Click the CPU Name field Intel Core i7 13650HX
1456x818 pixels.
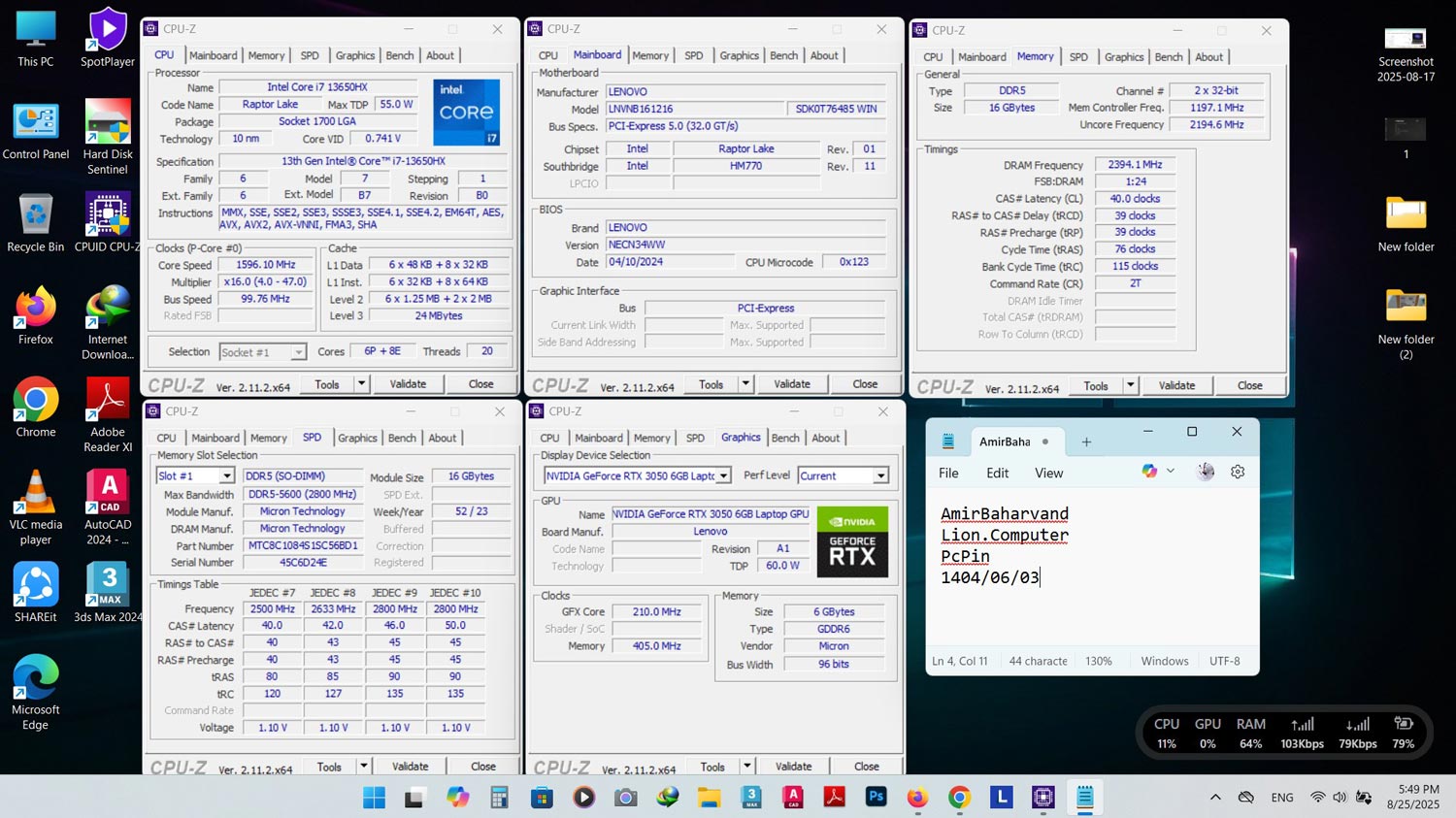(317, 87)
